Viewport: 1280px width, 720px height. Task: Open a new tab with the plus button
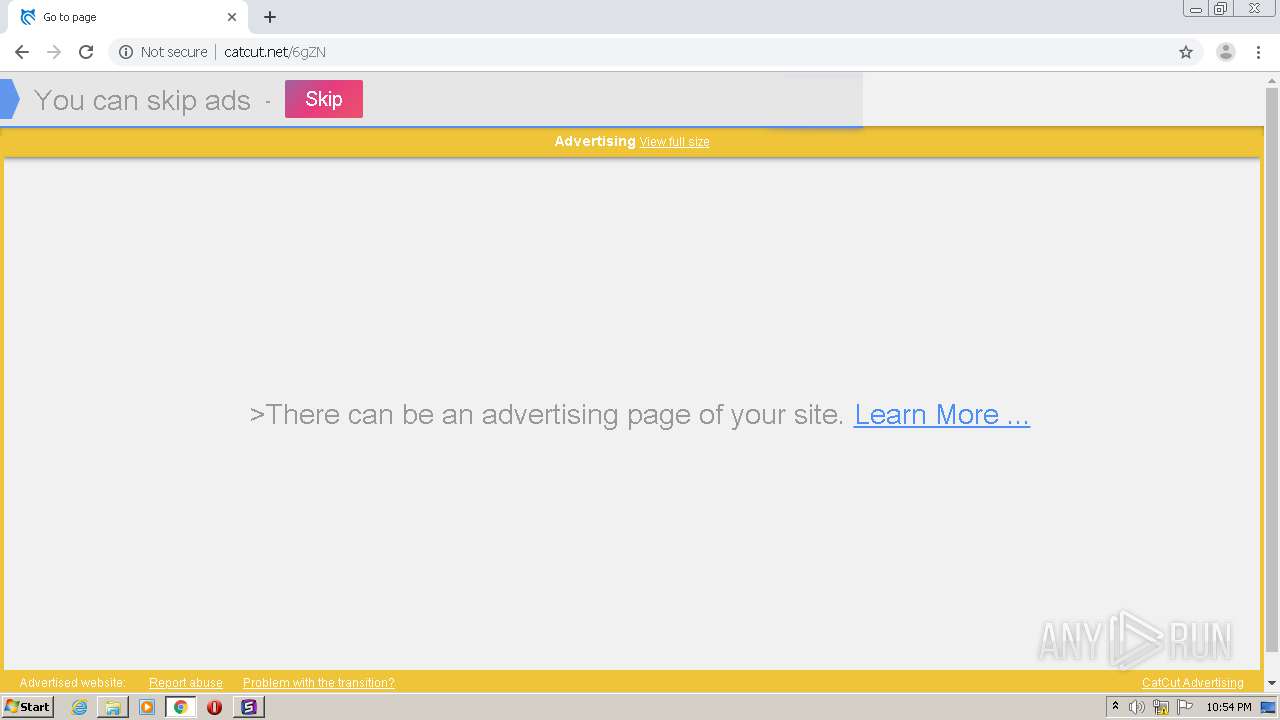pos(270,17)
